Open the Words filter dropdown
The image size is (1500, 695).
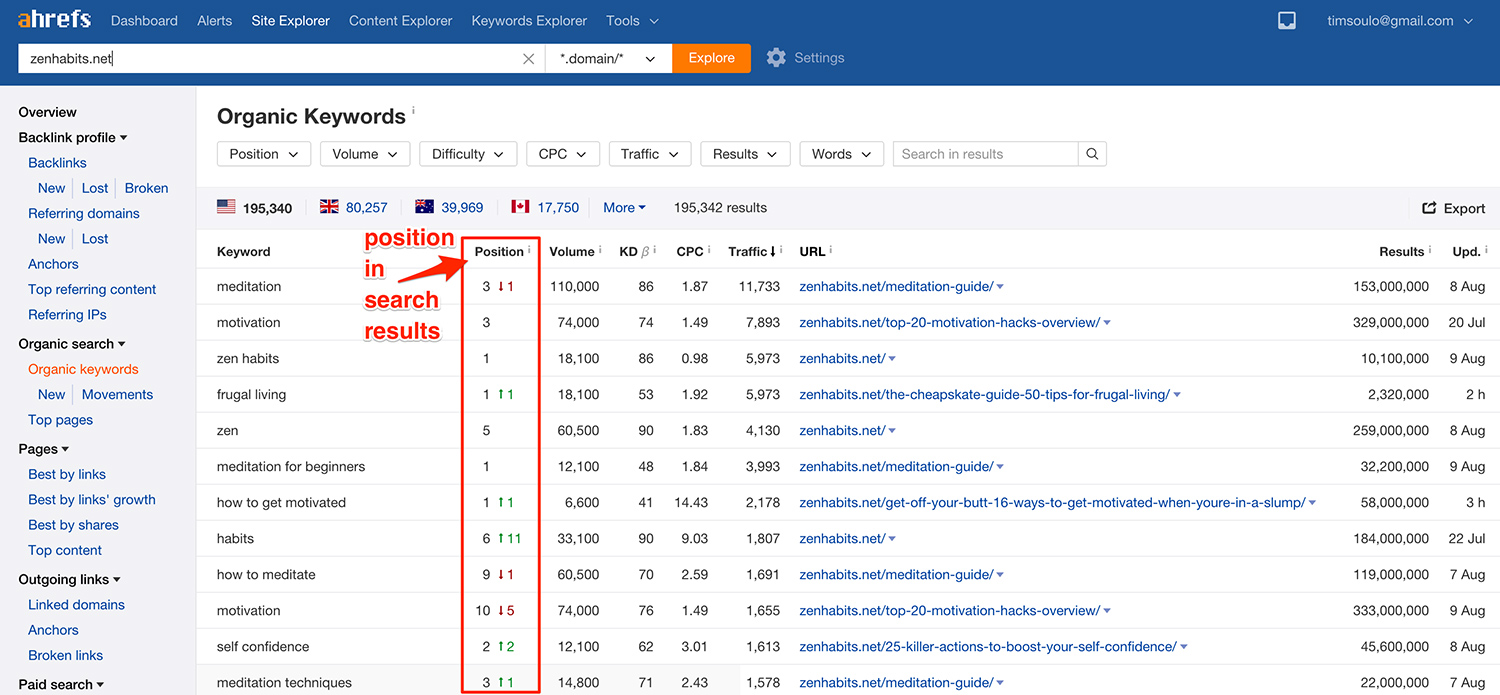pos(841,154)
